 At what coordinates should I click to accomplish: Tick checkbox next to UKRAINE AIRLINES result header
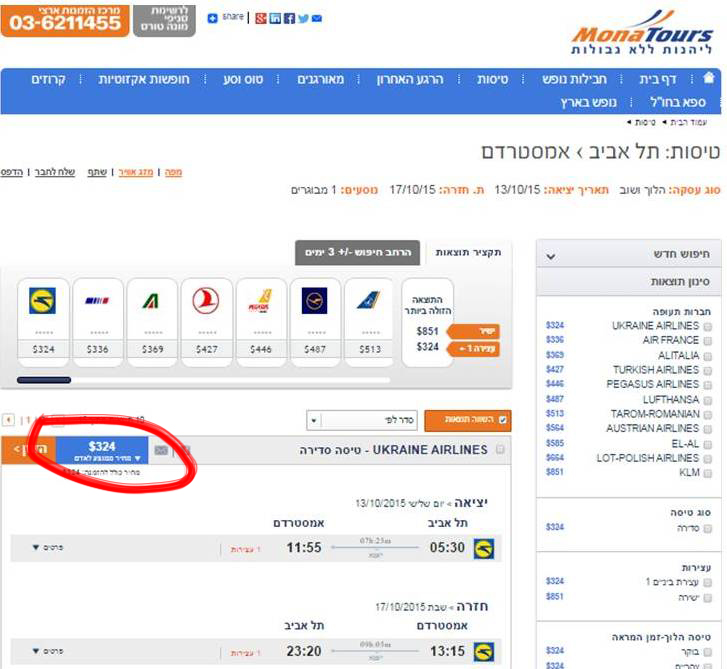point(500,449)
